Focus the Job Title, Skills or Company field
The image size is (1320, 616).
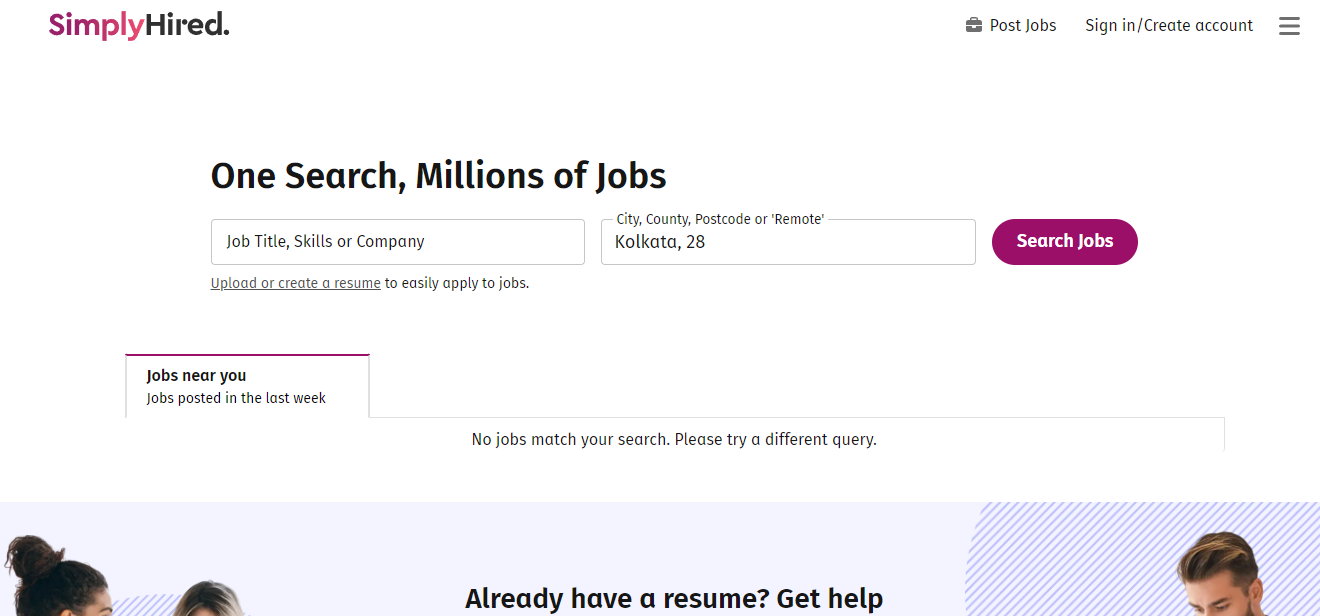pyautogui.click(x=398, y=242)
